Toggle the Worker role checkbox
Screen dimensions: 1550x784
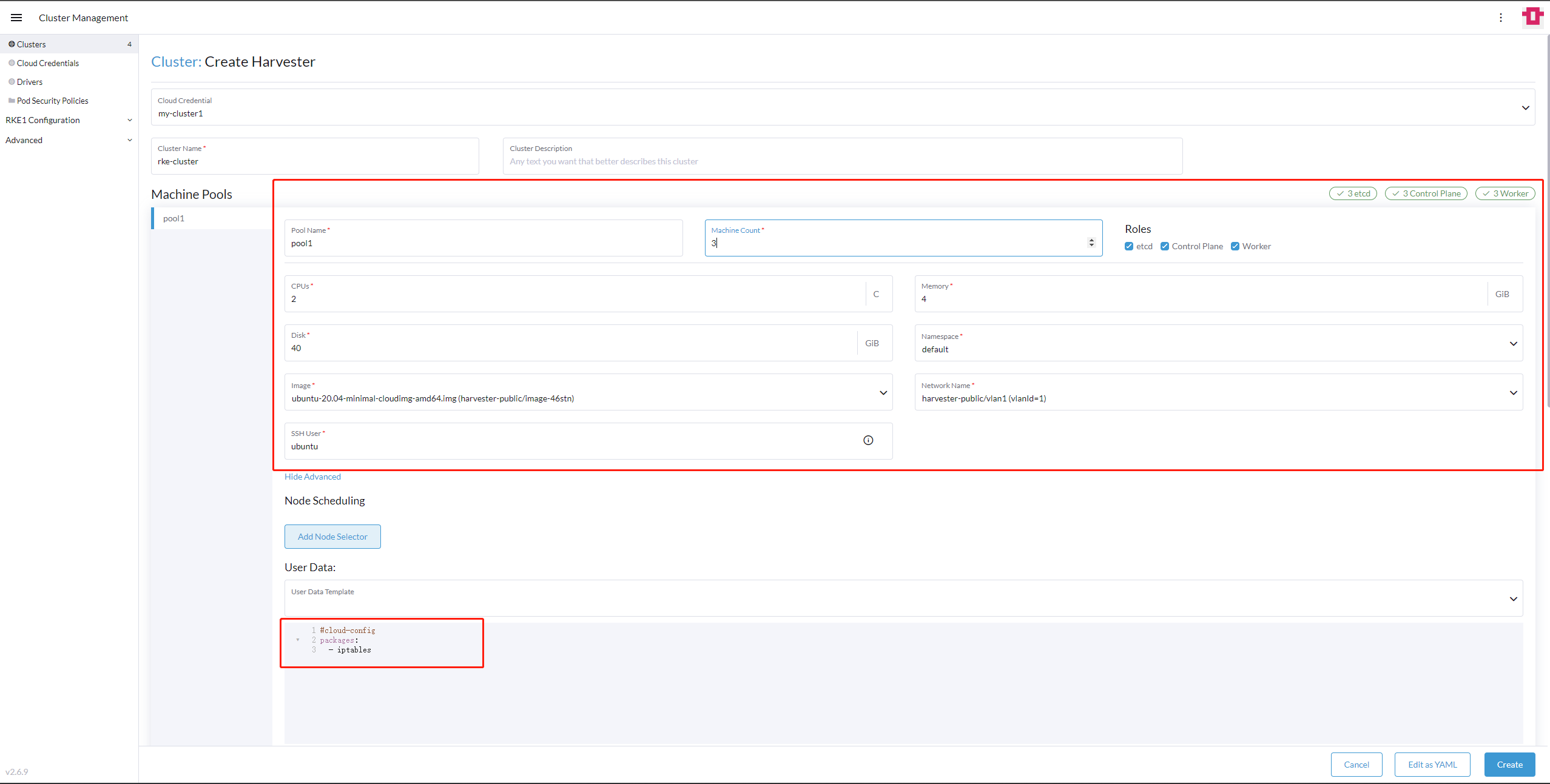1235,246
